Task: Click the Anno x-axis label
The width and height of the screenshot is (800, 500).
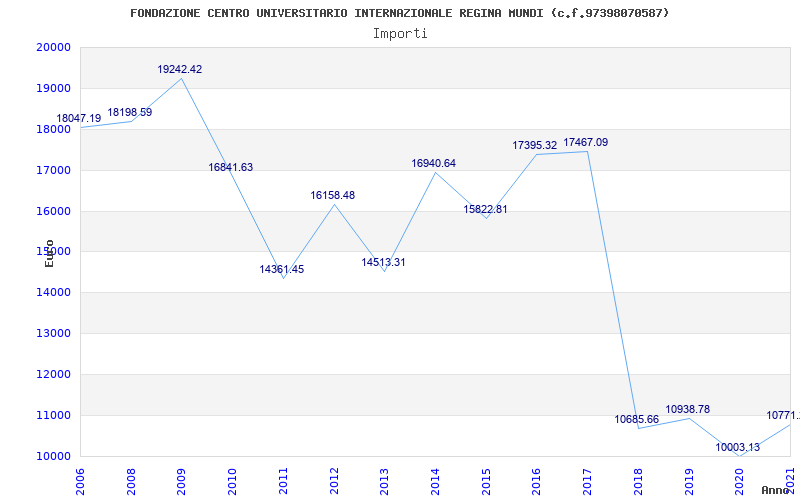Action: coord(776,490)
